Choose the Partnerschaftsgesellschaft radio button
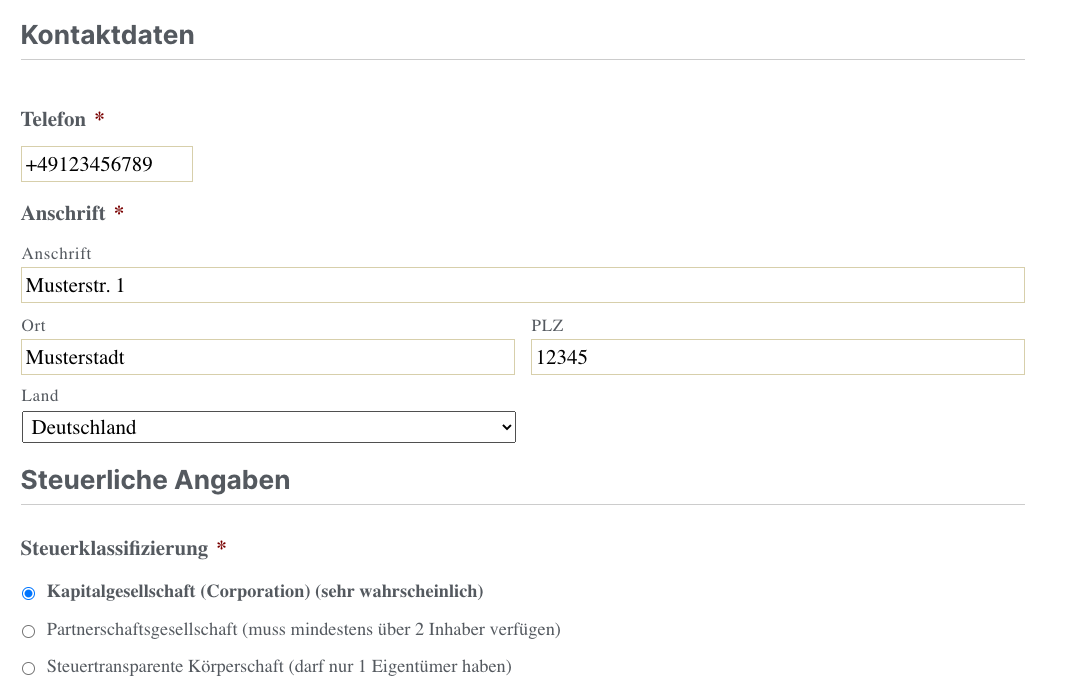Screen dimensions: 1067x695 tap(28, 631)
